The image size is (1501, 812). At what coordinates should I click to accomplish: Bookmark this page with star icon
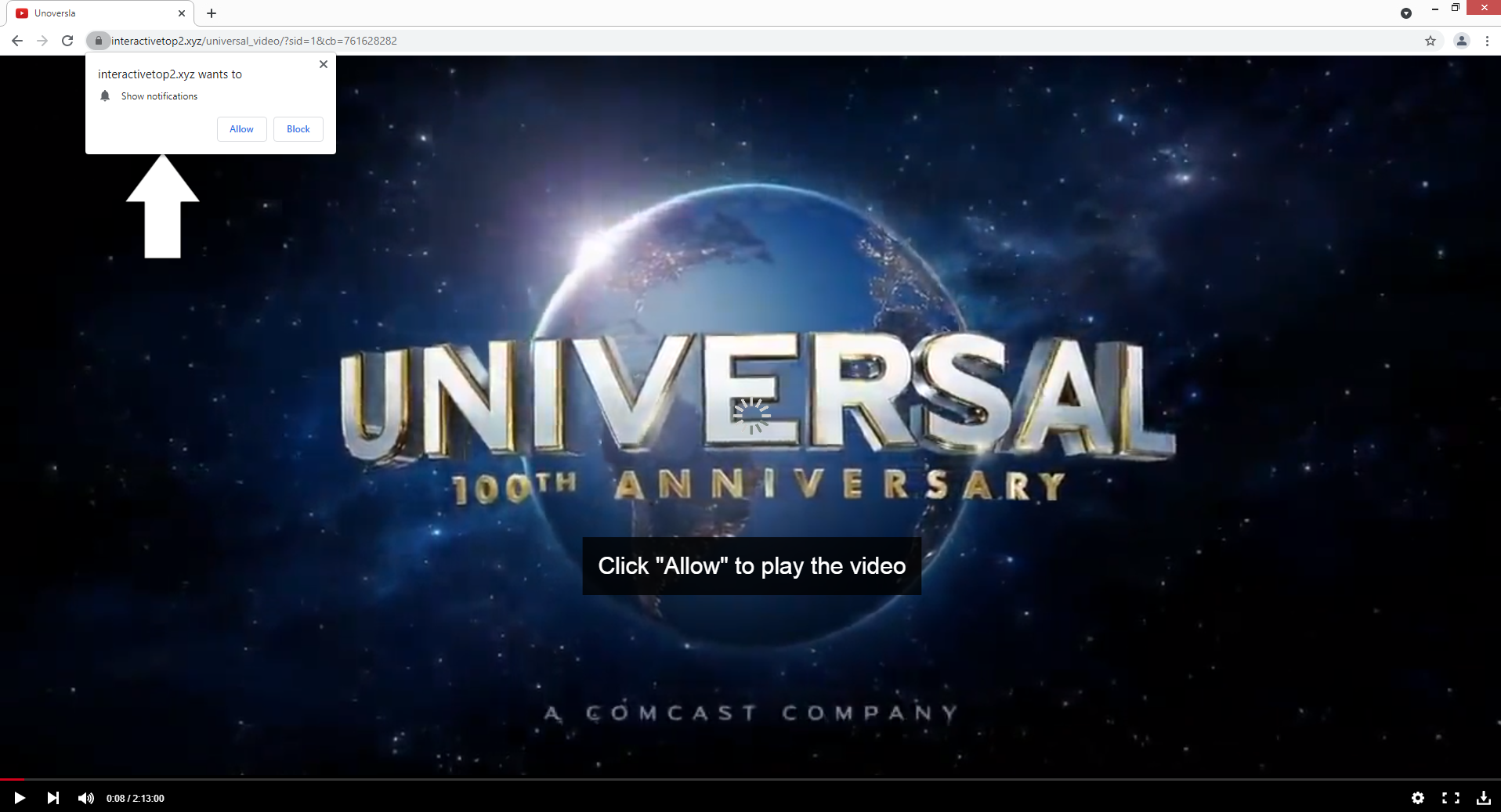coord(1430,41)
